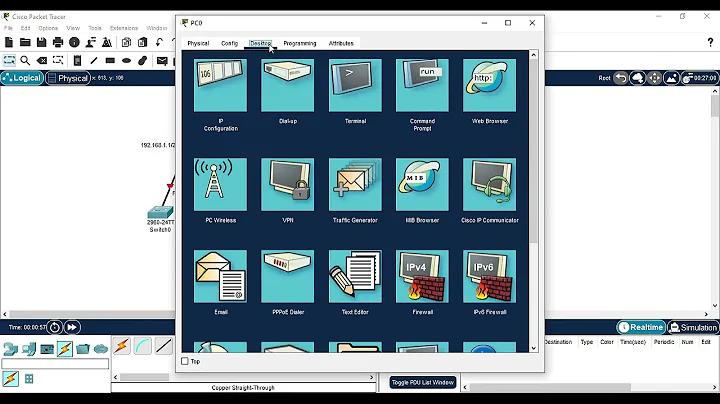Click the New Cluster cloud icon
Screen dimensions: 720x404
click(637, 78)
